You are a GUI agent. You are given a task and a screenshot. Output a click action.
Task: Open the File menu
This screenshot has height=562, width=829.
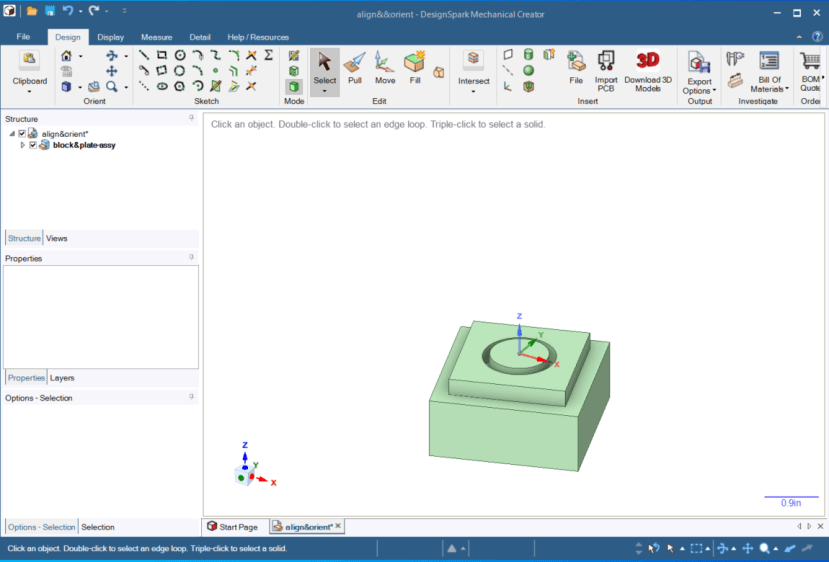[23, 36]
